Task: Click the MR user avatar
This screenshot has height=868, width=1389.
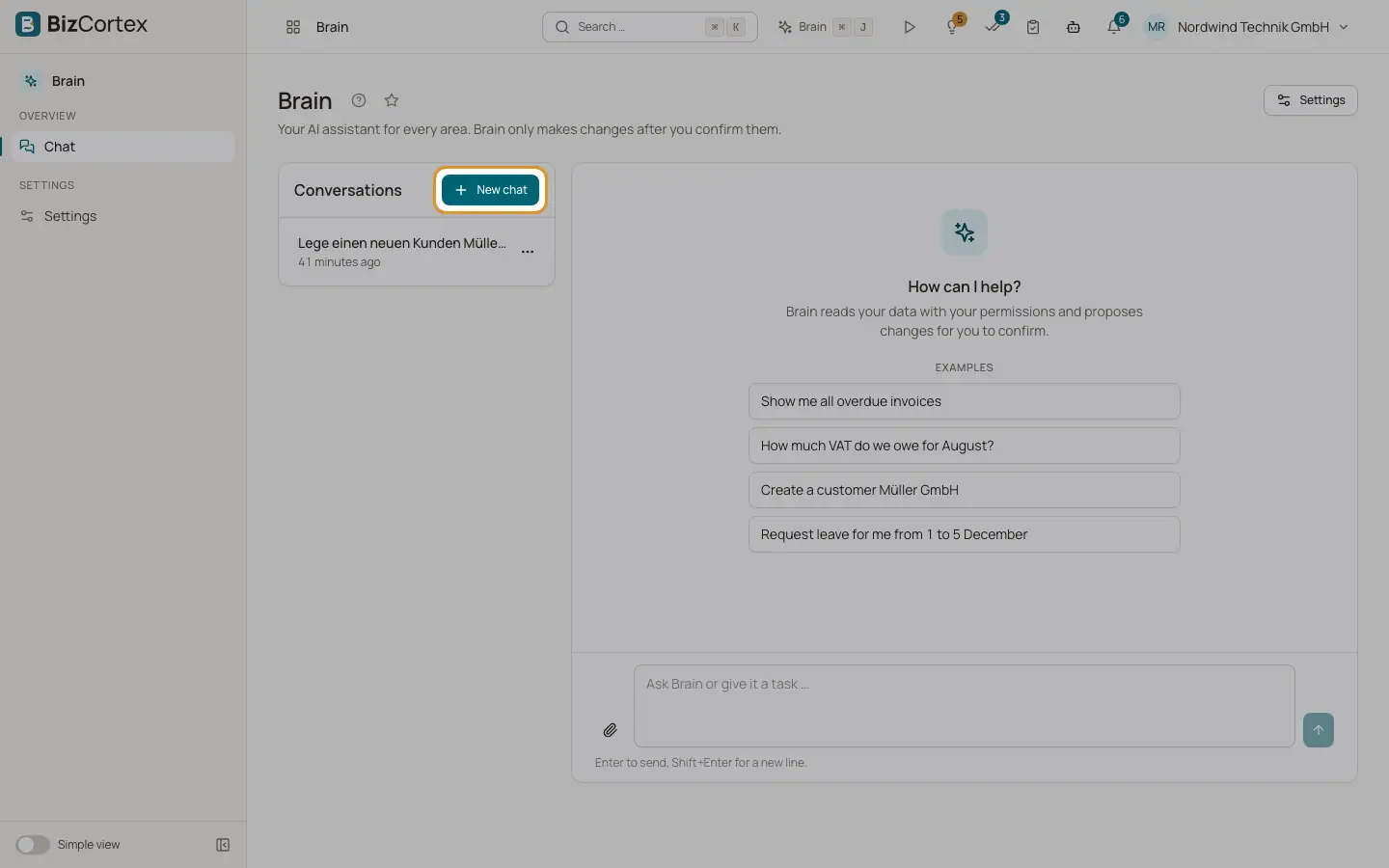Action: (x=1157, y=27)
